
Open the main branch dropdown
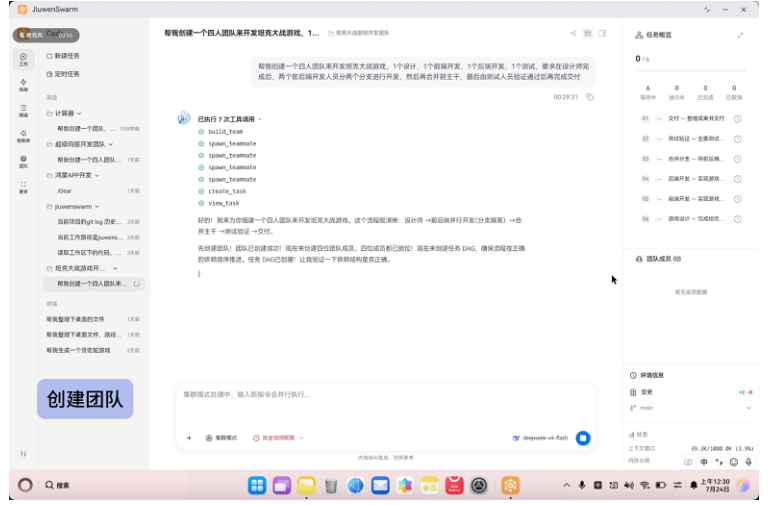(691, 408)
